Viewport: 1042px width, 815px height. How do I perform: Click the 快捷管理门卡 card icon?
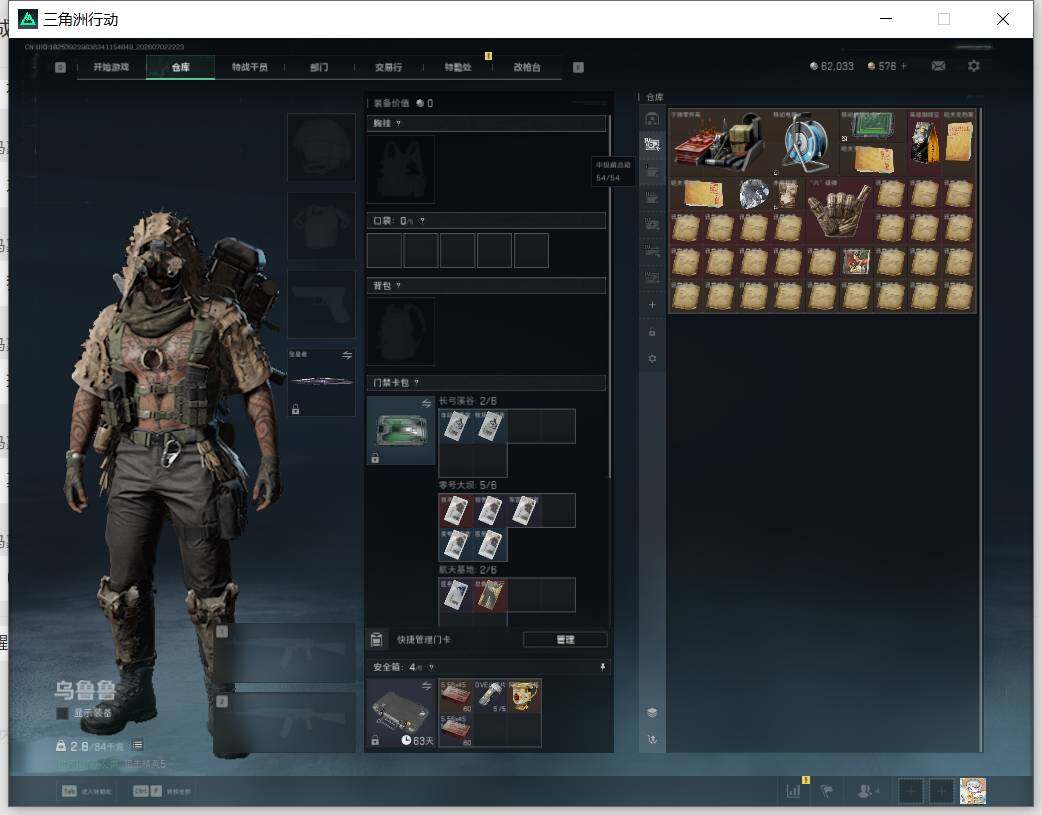(376, 640)
